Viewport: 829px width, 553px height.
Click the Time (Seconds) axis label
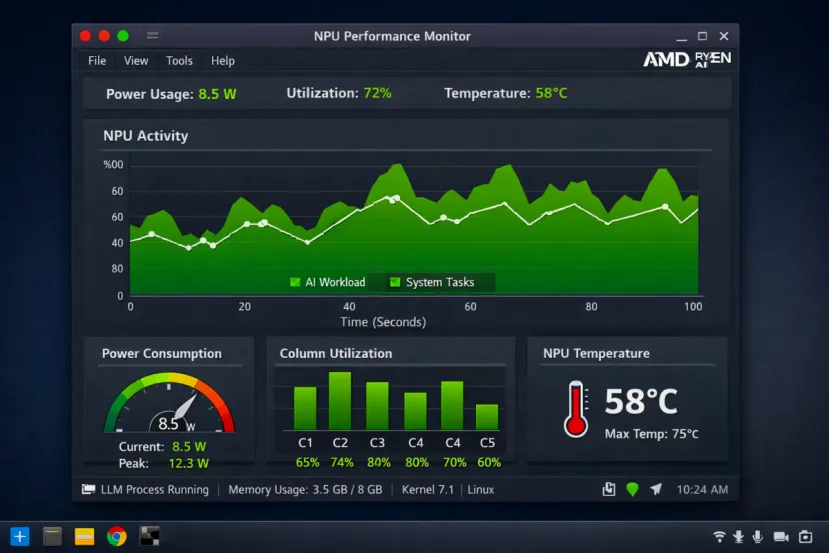pyautogui.click(x=383, y=322)
